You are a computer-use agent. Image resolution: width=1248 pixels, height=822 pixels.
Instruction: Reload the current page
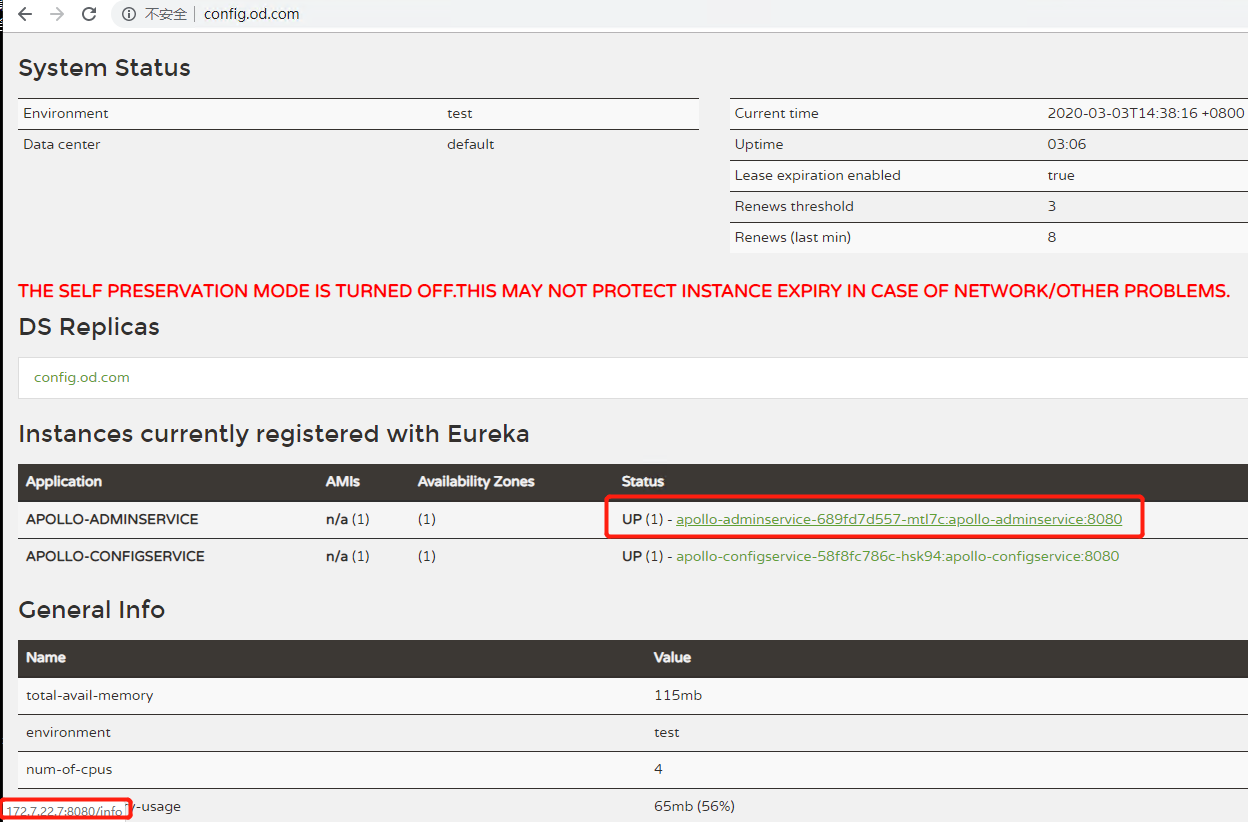click(89, 14)
